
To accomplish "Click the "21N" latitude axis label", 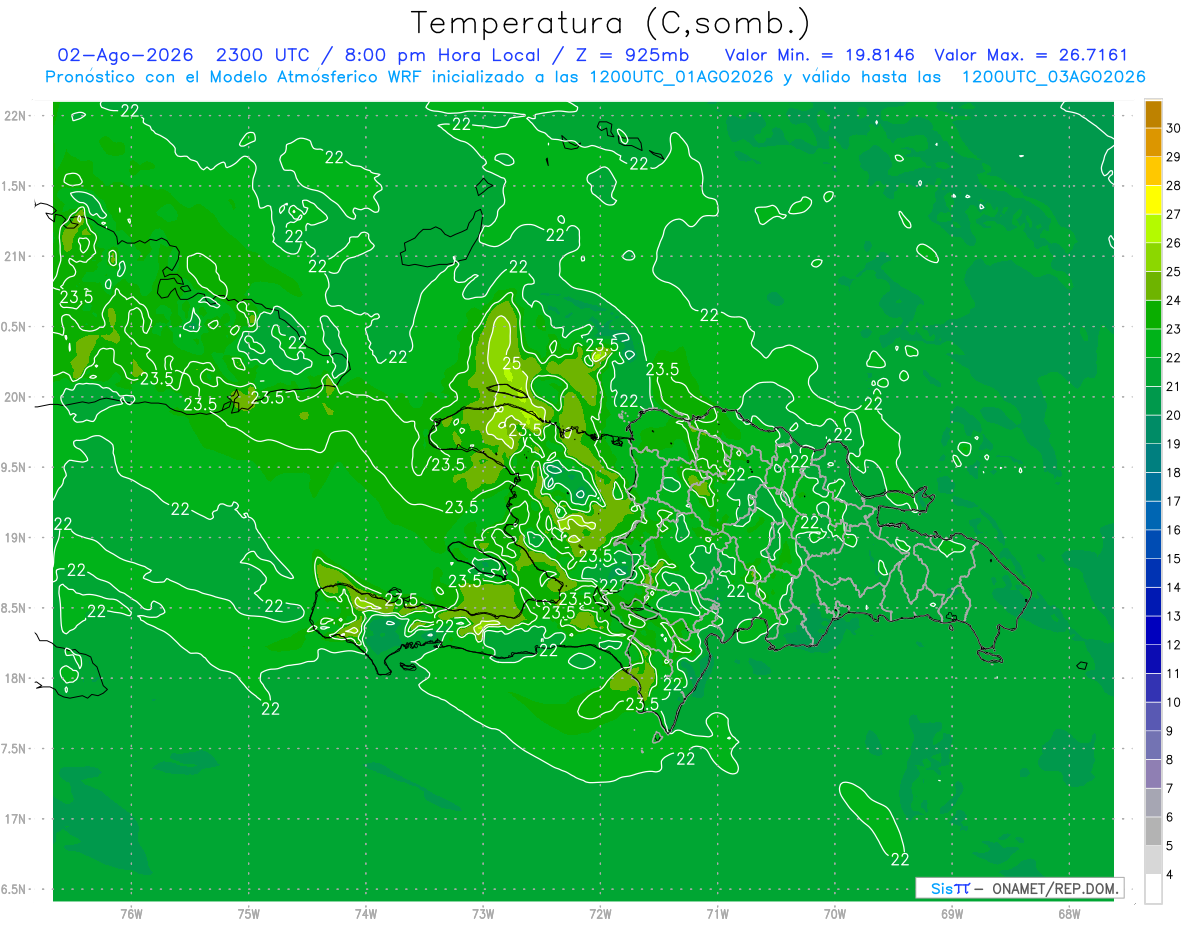I will pyautogui.click(x=15, y=257).
